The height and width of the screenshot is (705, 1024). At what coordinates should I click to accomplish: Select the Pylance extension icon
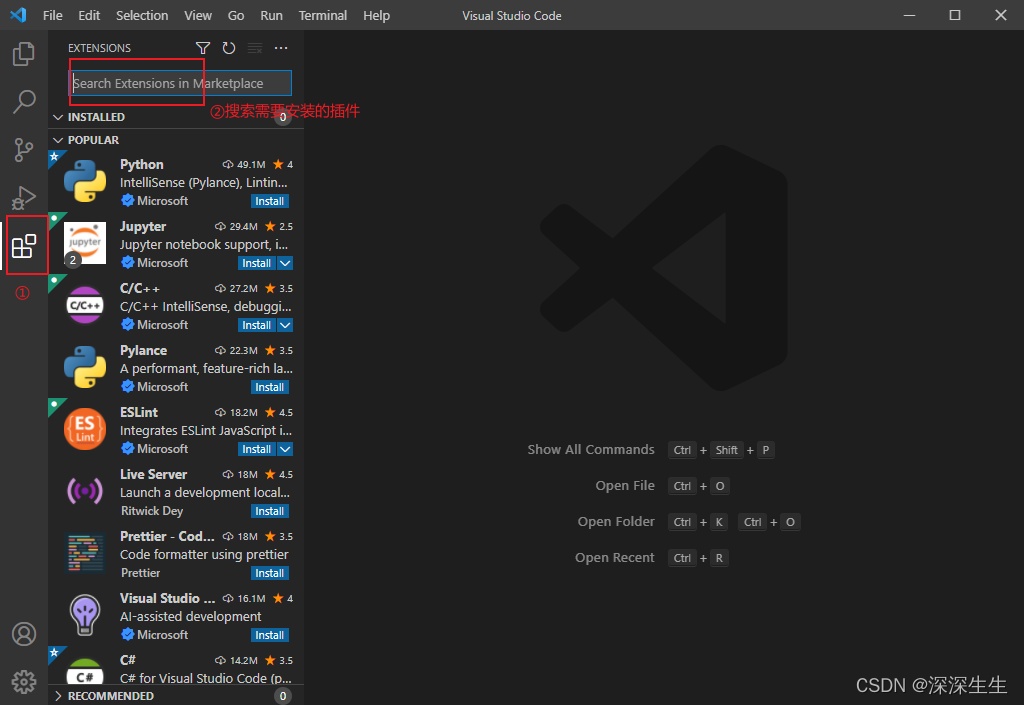coord(85,368)
